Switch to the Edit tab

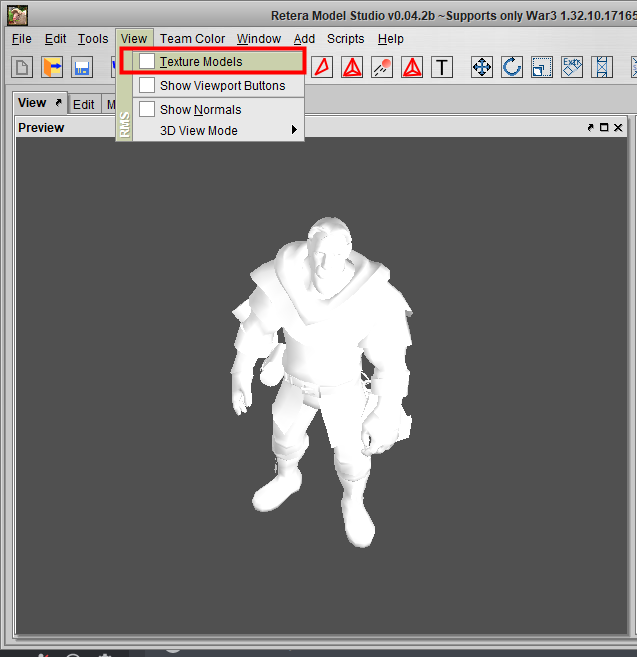84,104
